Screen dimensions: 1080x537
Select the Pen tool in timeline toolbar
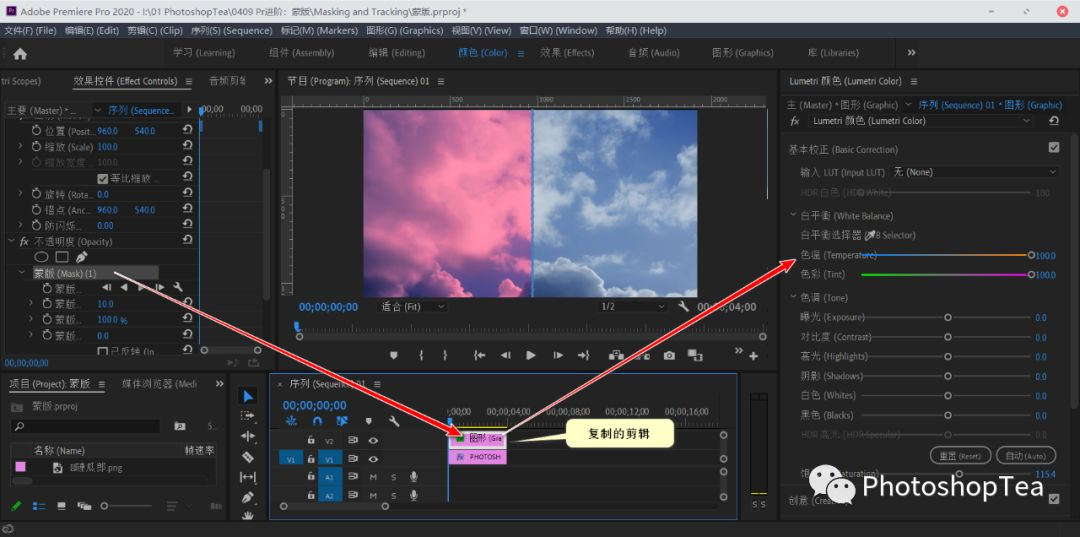click(248, 497)
